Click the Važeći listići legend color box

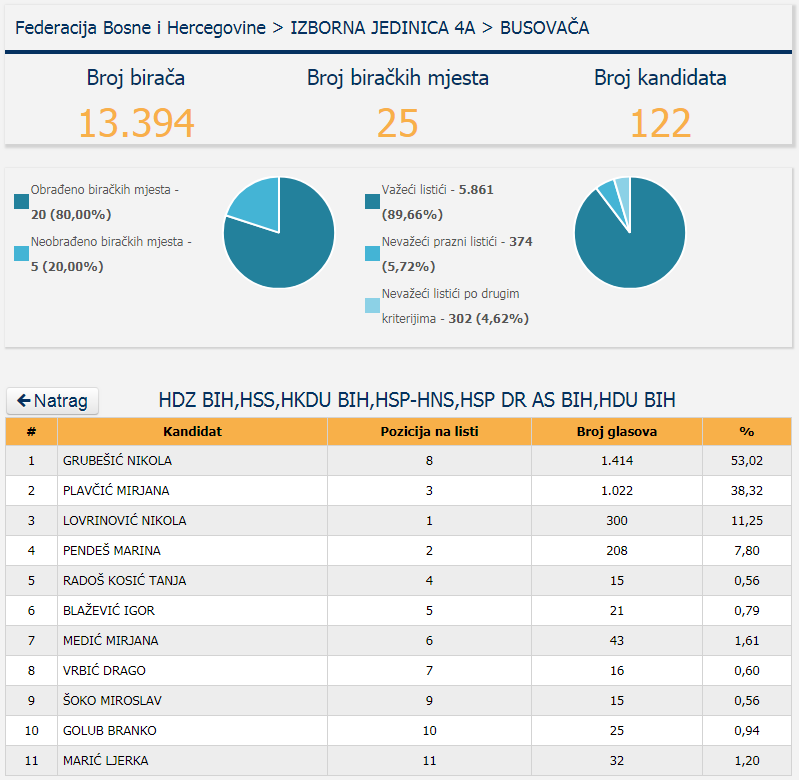373,202
